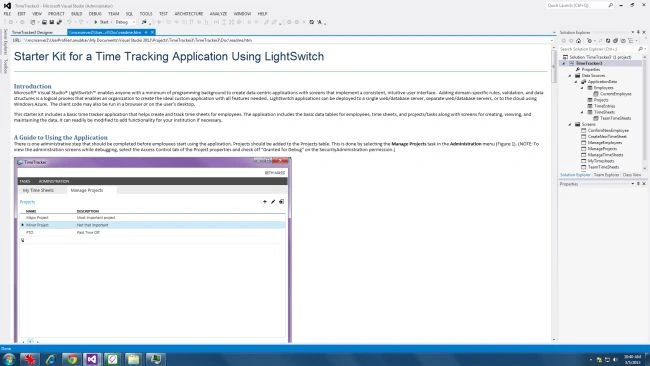Collapse the Data Sources node
Viewport: 650px width, 366px height.
tap(570, 76)
